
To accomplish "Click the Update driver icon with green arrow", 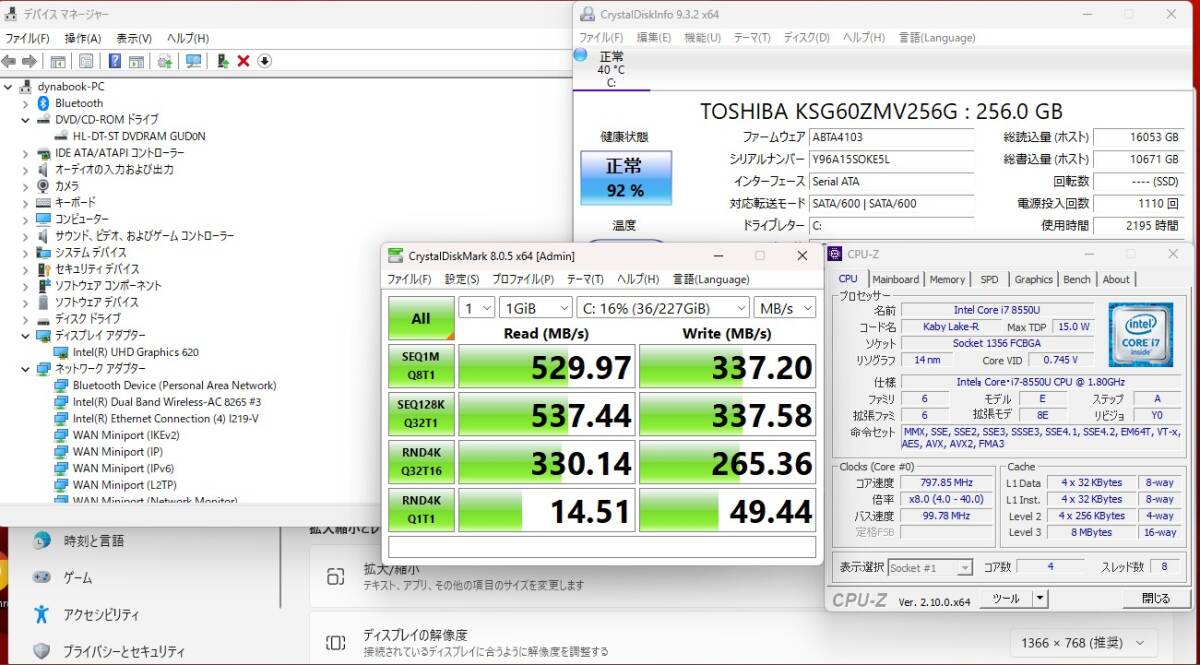I will coord(223,61).
